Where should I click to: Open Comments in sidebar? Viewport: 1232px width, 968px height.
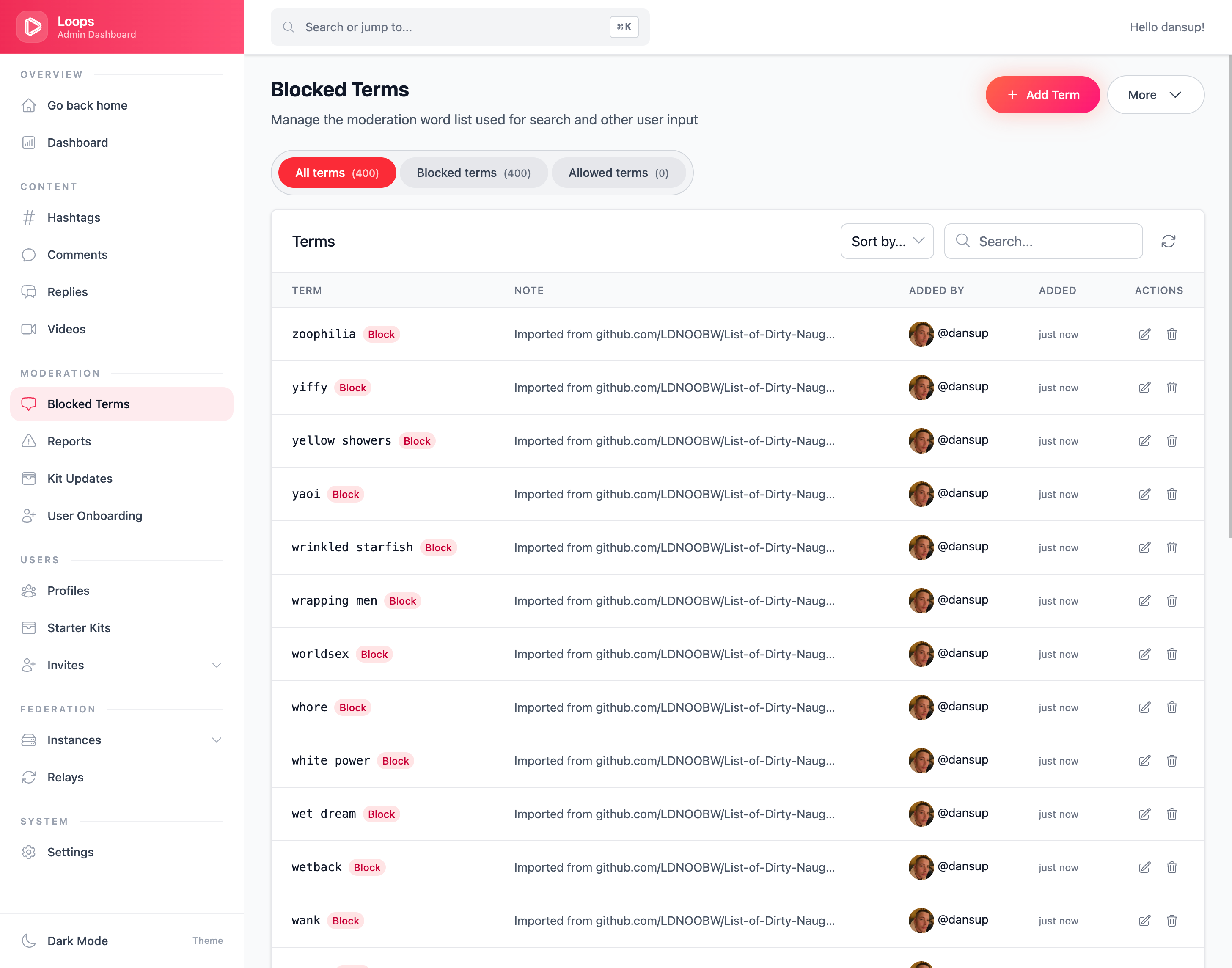pos(122,255)
